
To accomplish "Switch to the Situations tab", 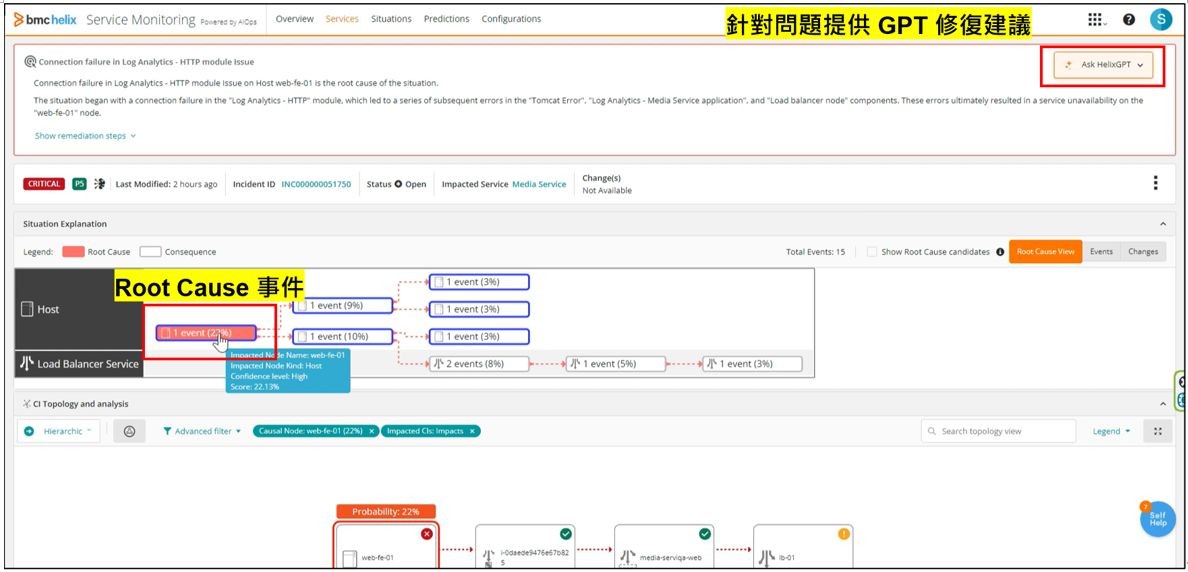I will point(391,19).
